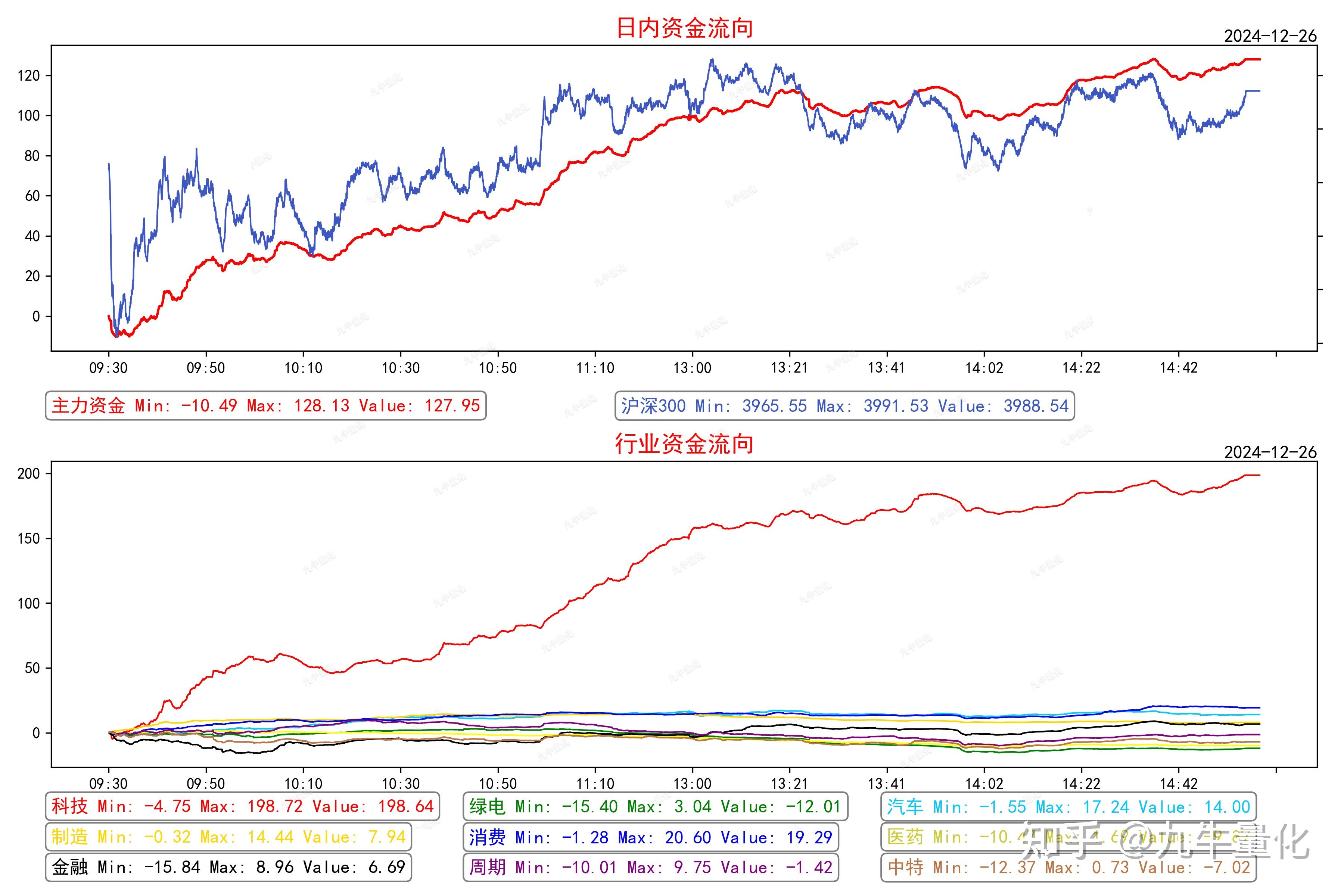Click the 14:22 time label under the 日内资金流向 chart
1344x896 pixels.
pyautogui.click(x=1081, y=368)
